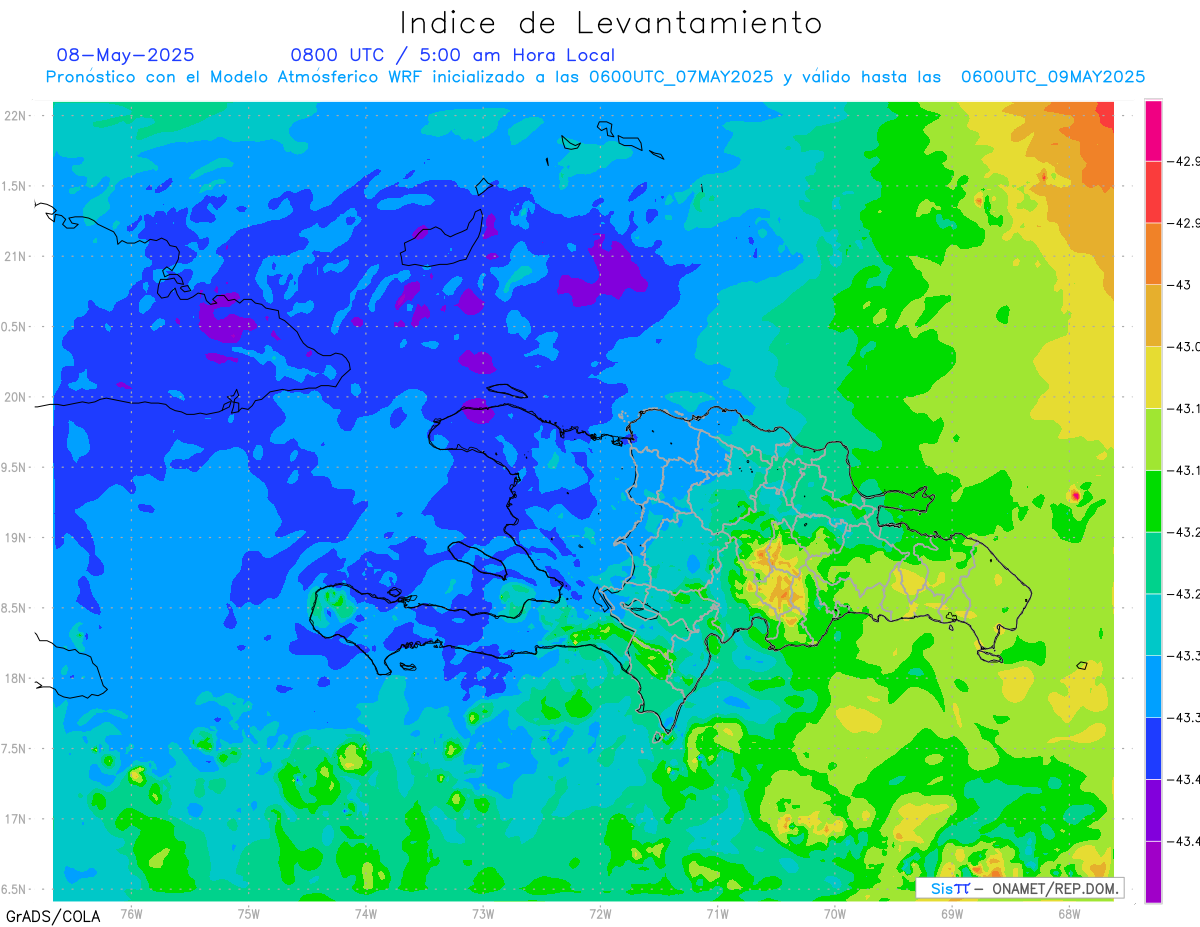This screenshot has width=1200, height=927.
Task: Click the '21N' latitude label
Action: (16, 256)
